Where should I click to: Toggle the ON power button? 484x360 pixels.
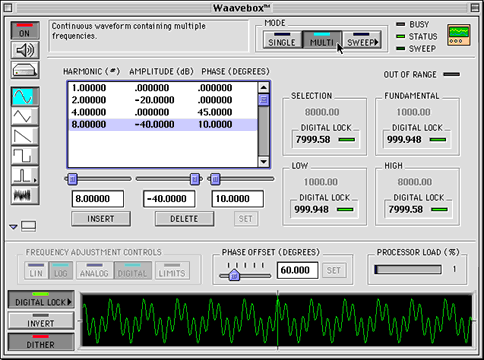click(x=25, y=31)
